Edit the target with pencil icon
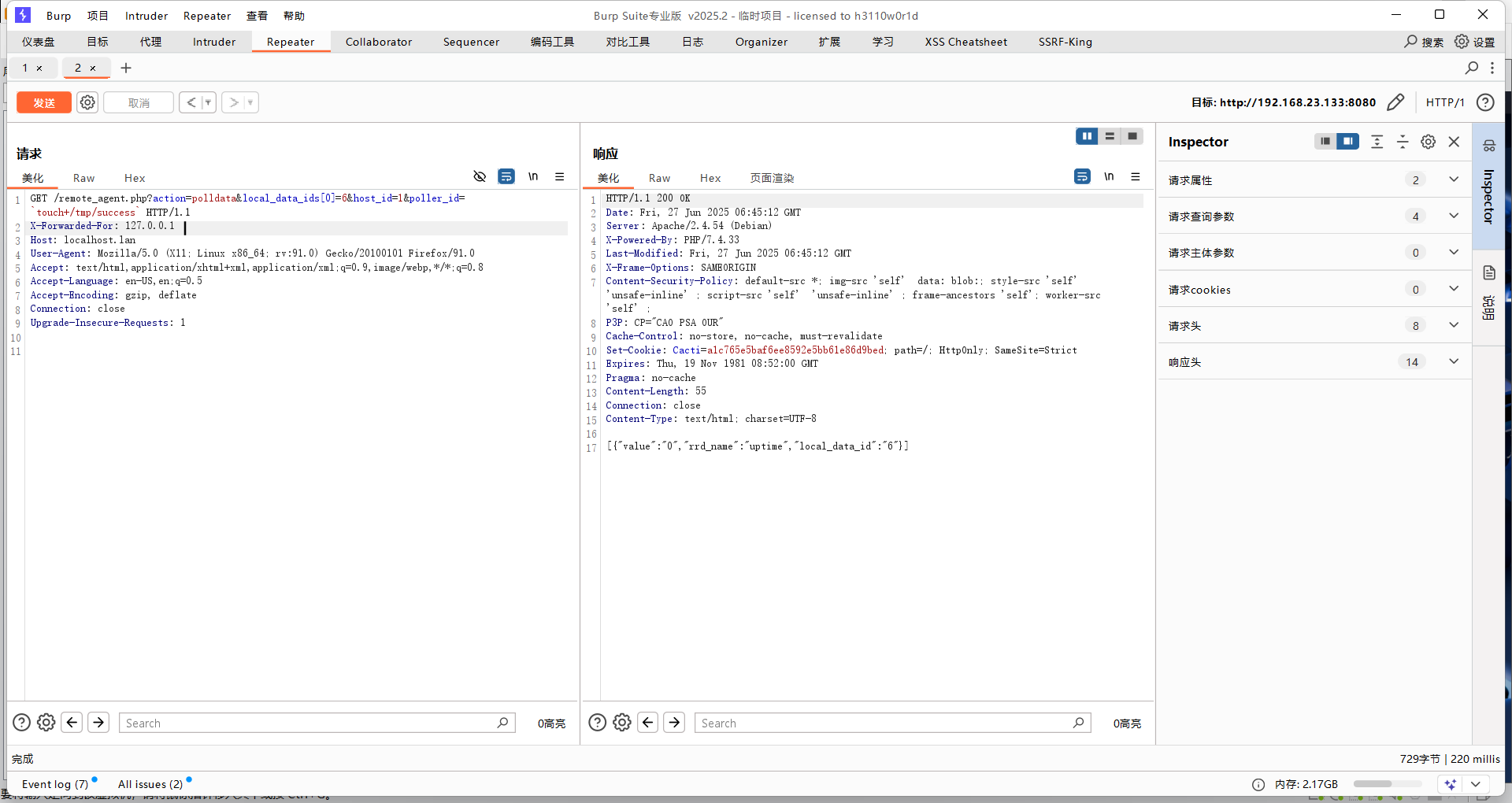The image size is (1512, 803). point(1395,102)
